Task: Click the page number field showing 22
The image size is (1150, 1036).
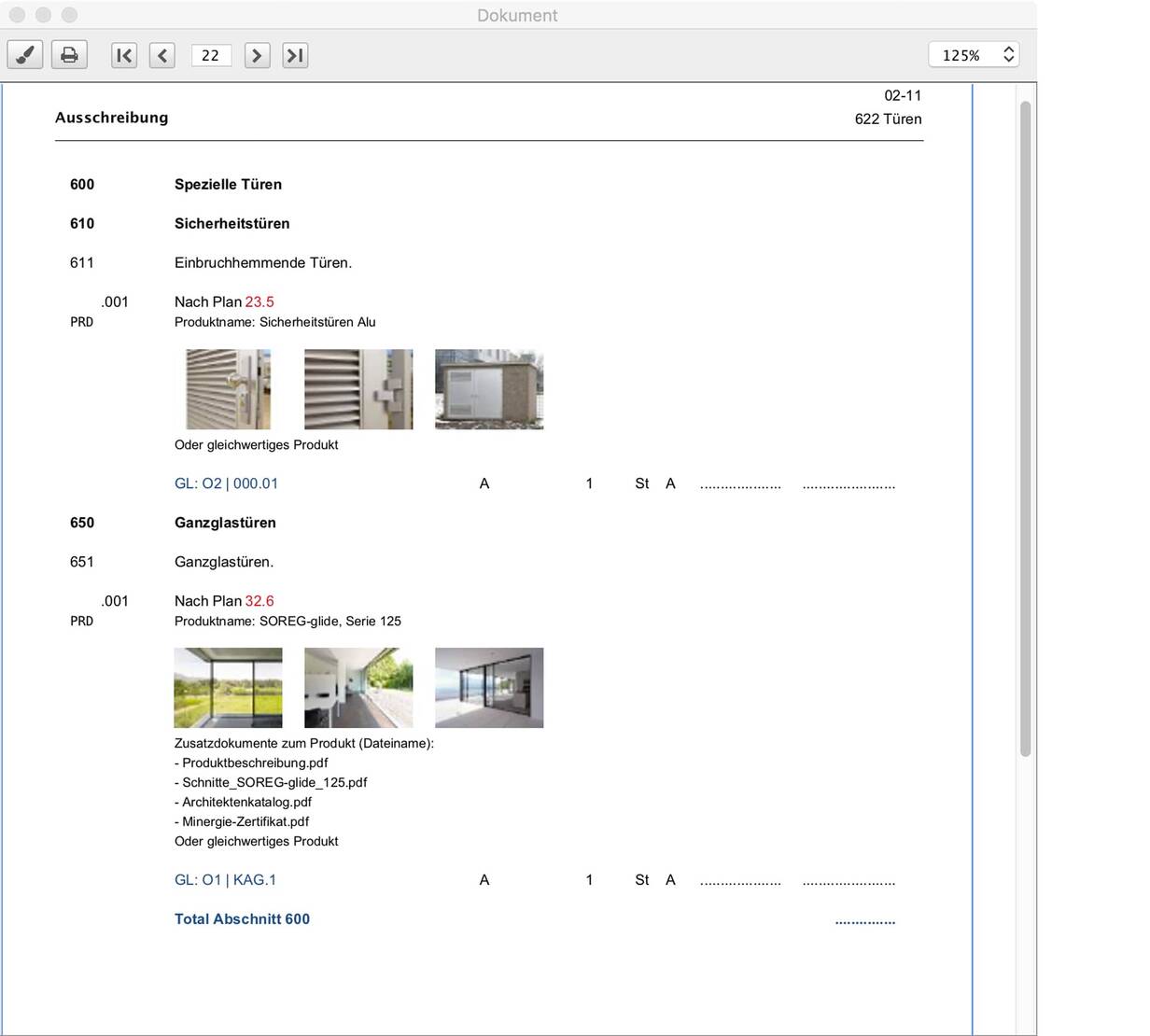Action: (211, 55)
